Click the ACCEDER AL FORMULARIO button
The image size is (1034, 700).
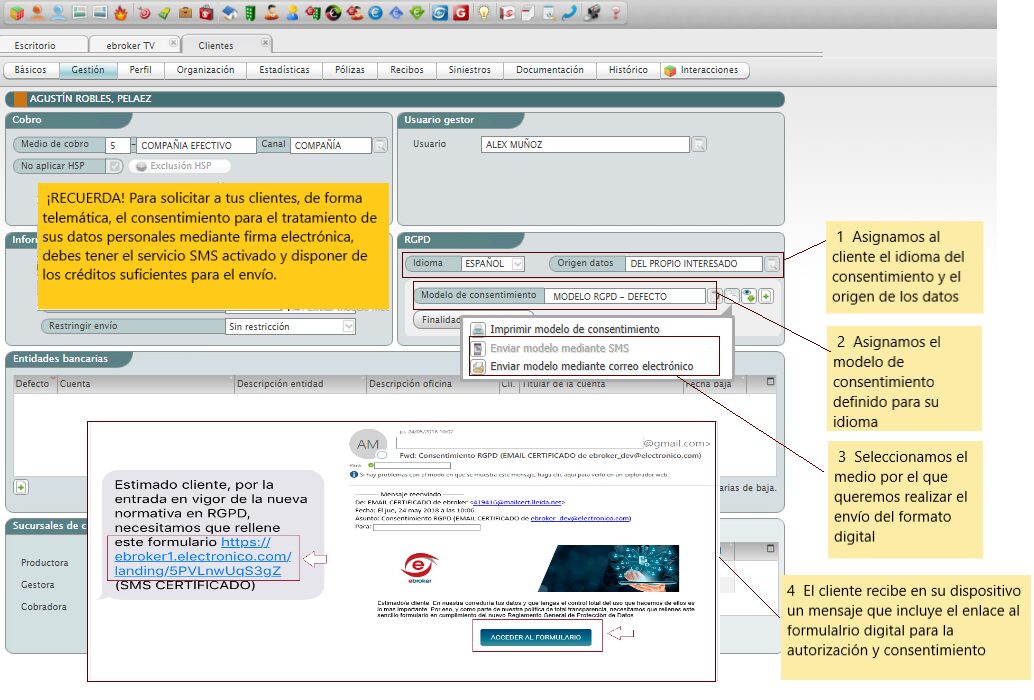point(535,637)
